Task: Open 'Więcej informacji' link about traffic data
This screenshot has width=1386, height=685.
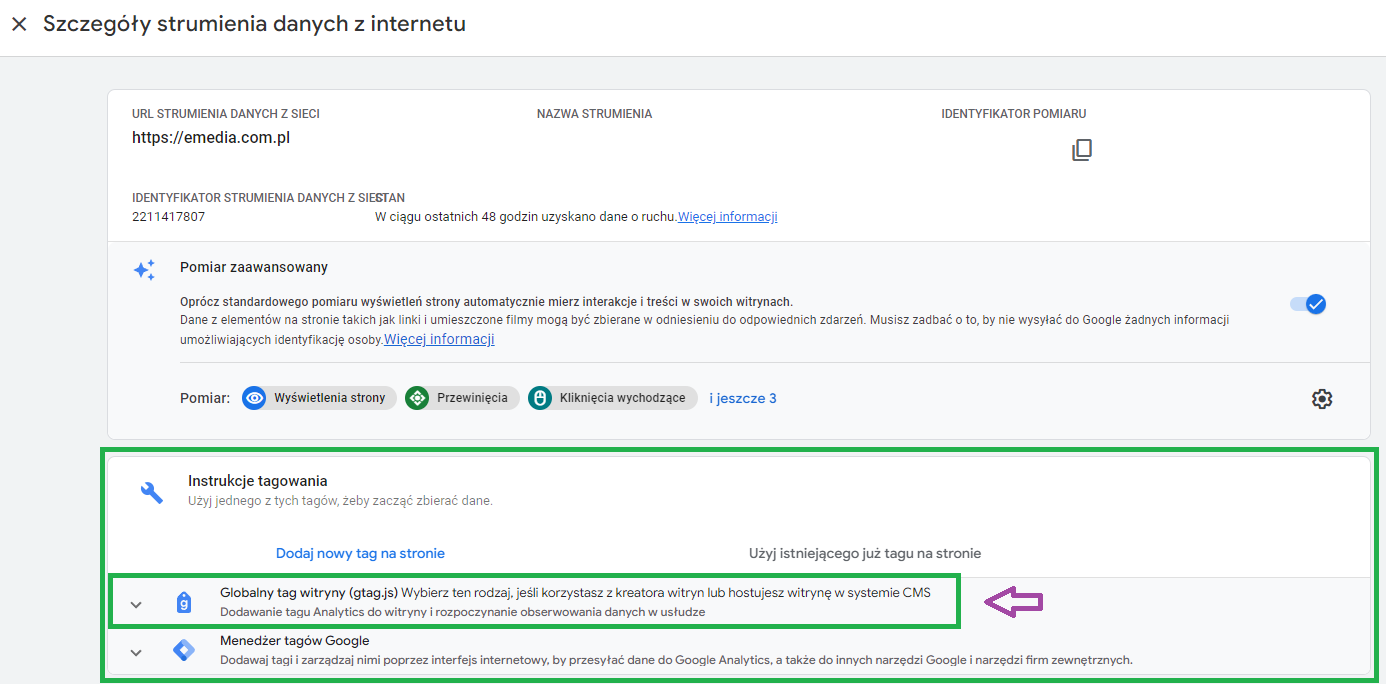Action: (x=727, y=216)
